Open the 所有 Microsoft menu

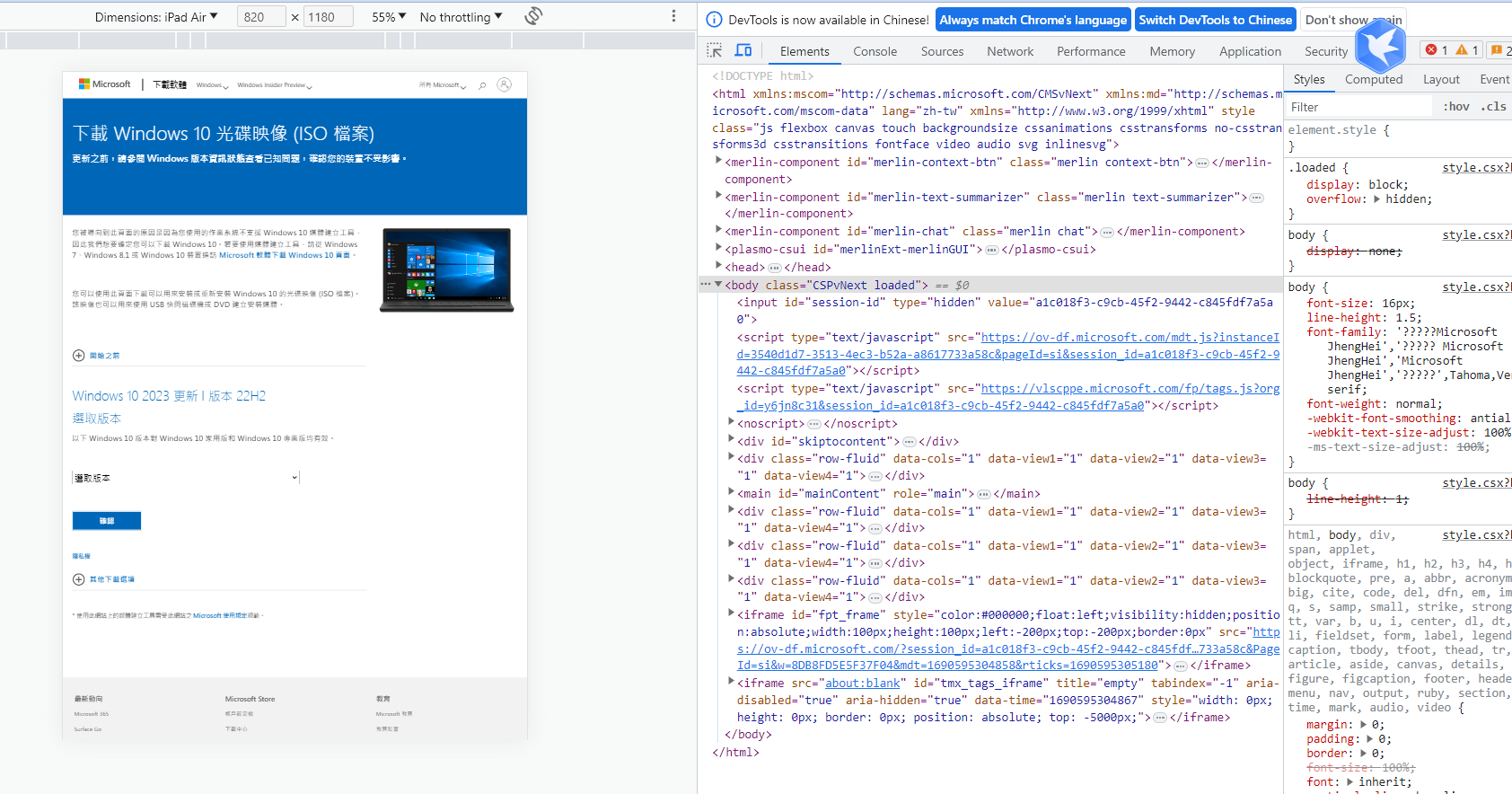442,85
